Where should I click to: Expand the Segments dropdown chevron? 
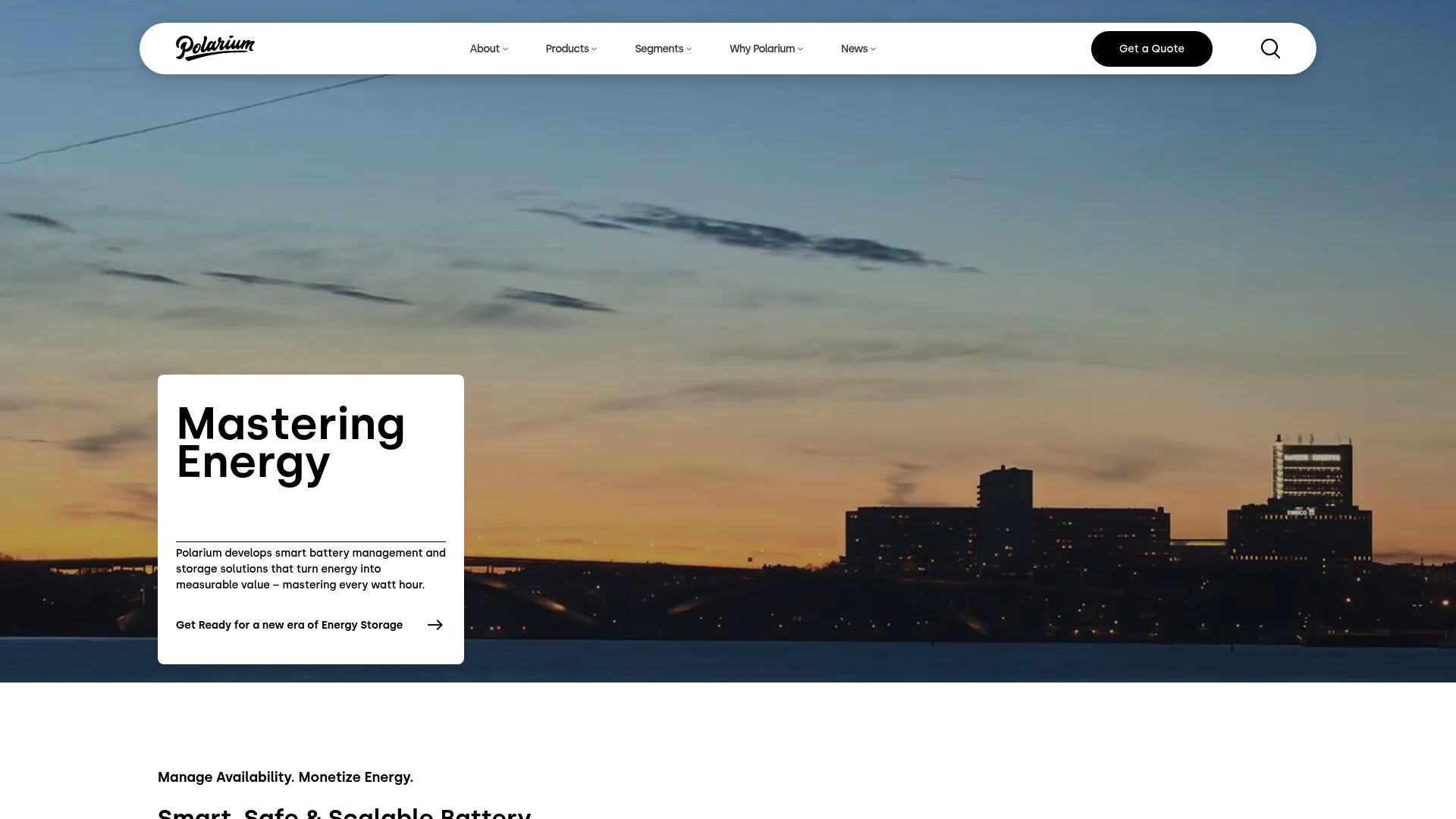[x=689, y=49]
